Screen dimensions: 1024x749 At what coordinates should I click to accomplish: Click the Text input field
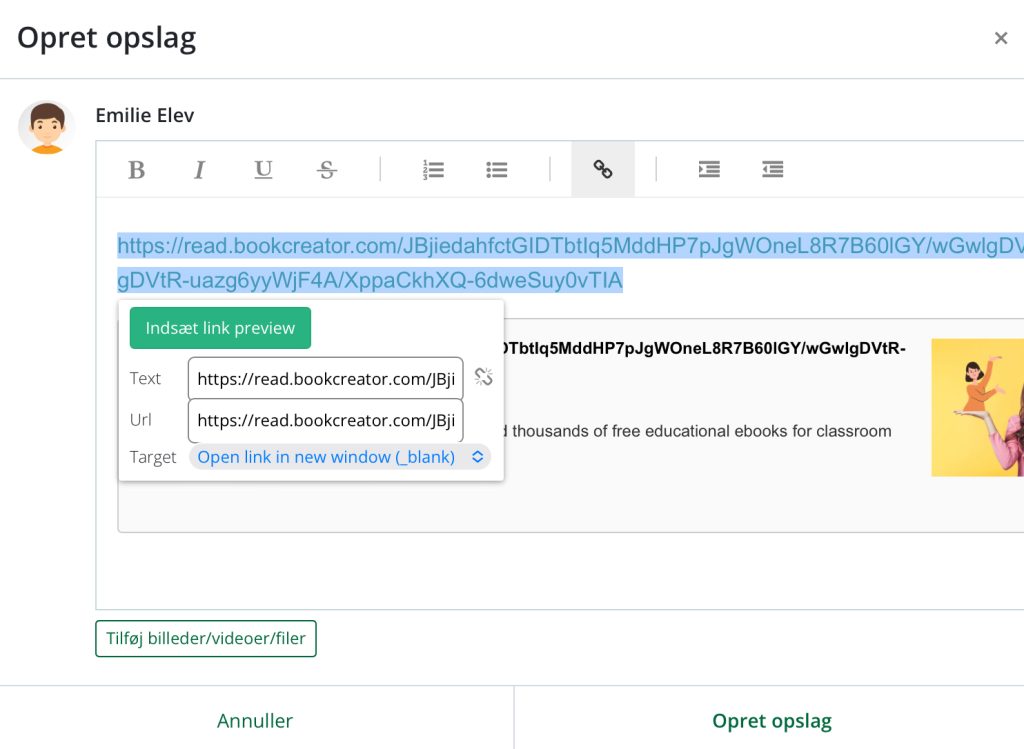325,379
